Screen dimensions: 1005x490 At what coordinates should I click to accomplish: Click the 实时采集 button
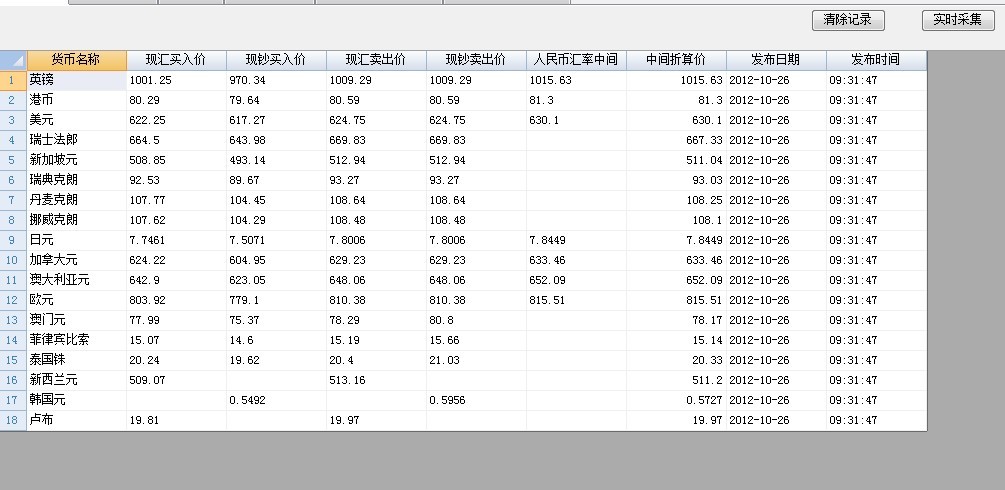pyautogui.click(x=958, y=20)
